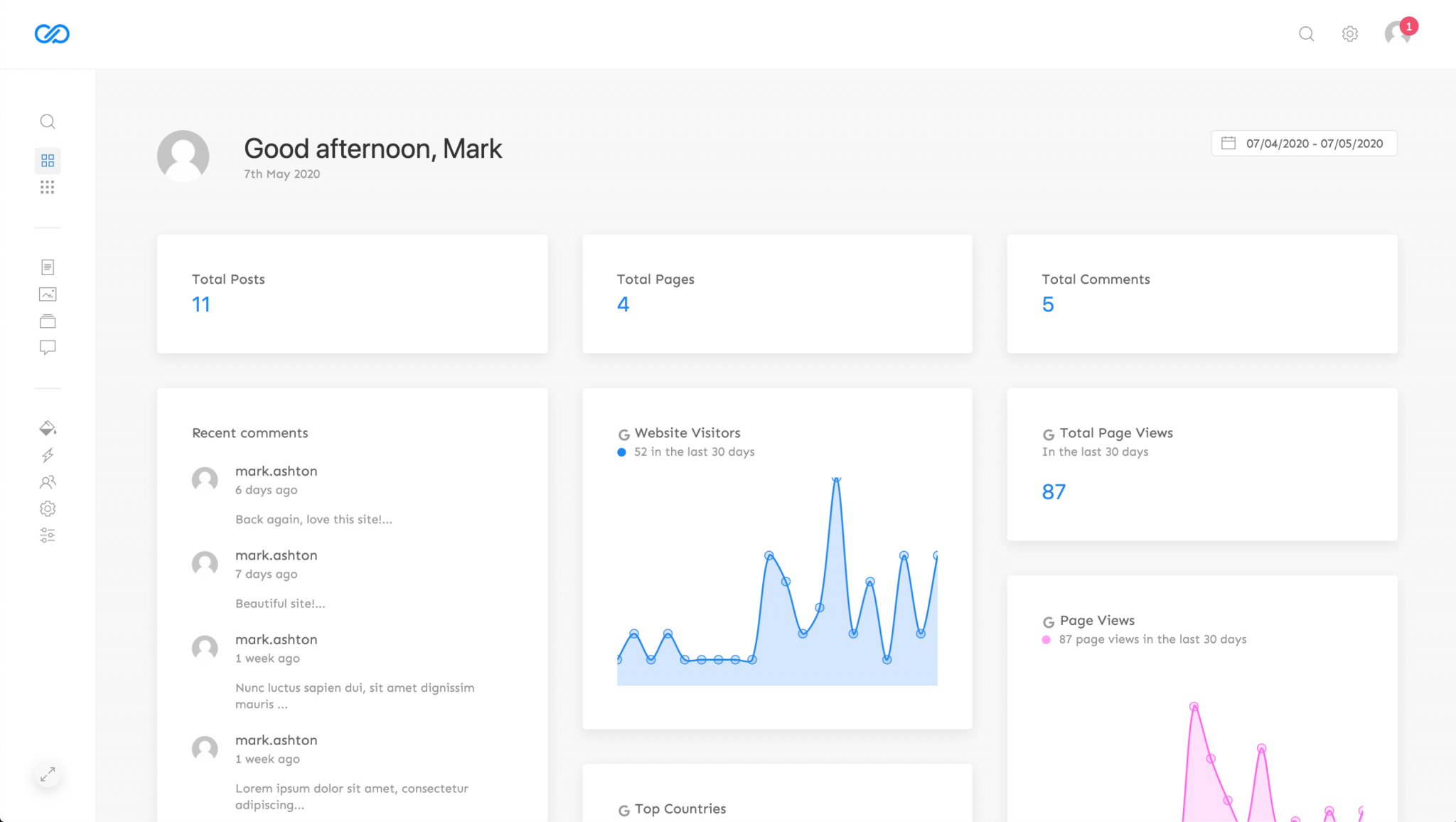
Task: Select the dashboard grid icon in sidebar
Action: click(48, 160)
